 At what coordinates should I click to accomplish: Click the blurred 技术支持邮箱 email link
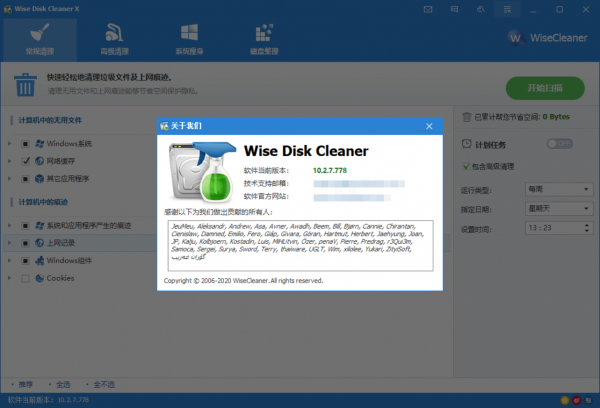pos(359,184)
